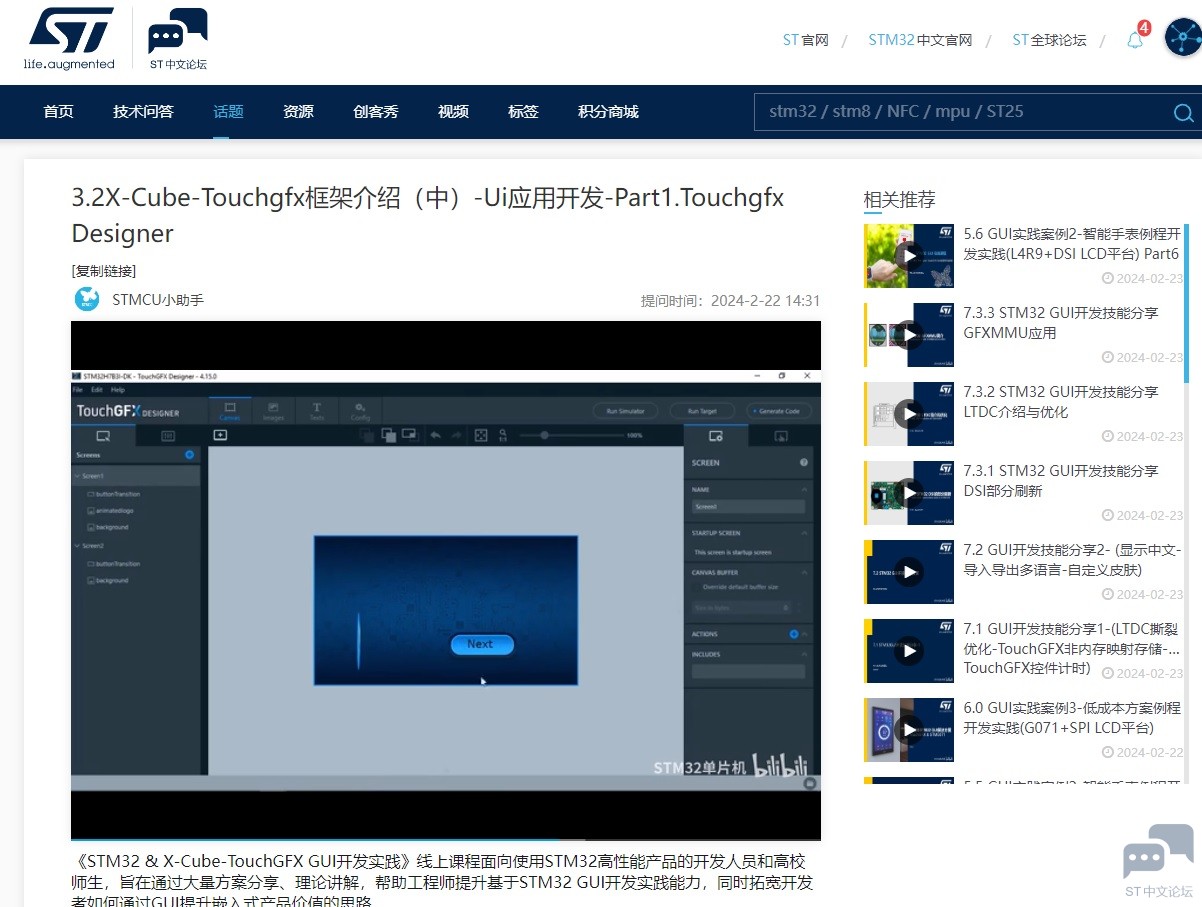Screen dimensions: 1202x907
Task: Open the STM32中文官网 link
Action: (x=920, y=40)
